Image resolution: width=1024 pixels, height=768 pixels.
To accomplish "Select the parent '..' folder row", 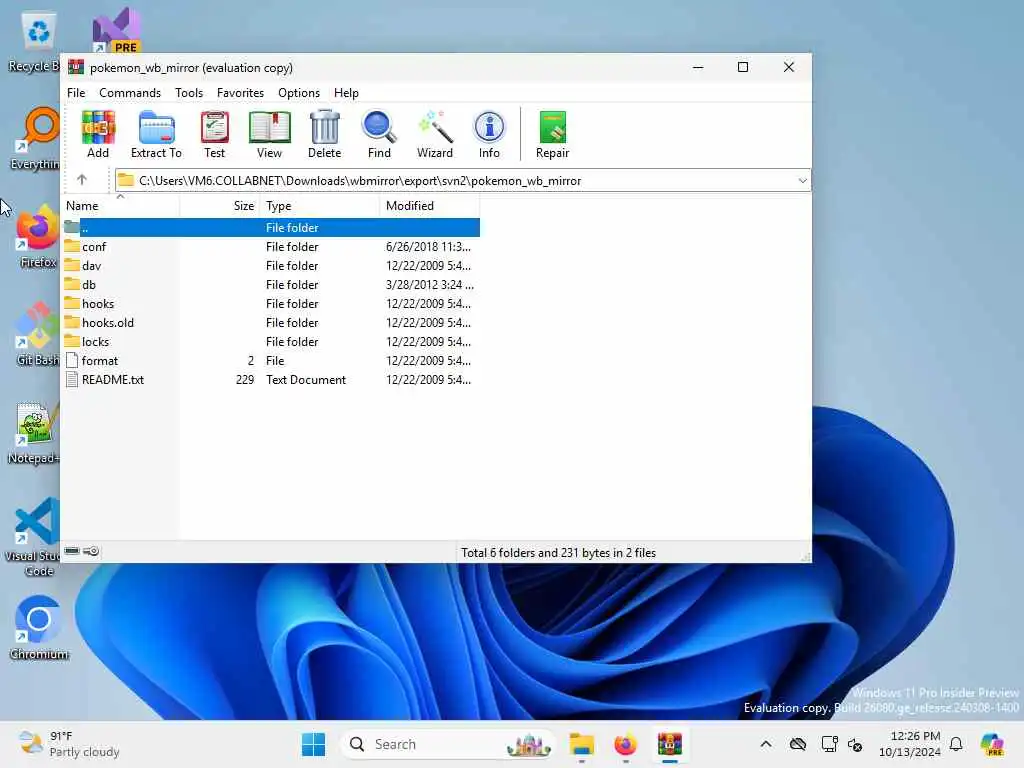I will tap(271, 227).
